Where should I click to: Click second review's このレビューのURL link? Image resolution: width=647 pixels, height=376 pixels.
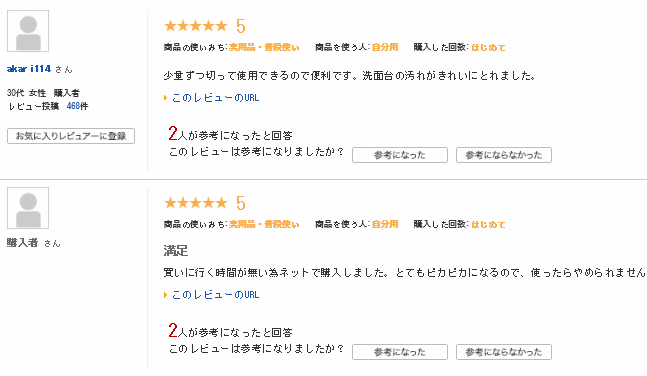215,295
